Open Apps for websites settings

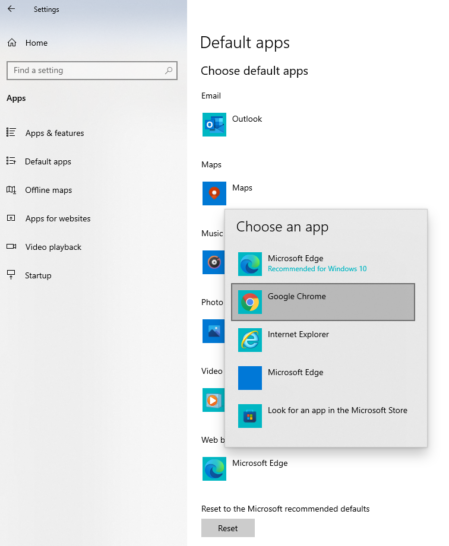(58, 219)
